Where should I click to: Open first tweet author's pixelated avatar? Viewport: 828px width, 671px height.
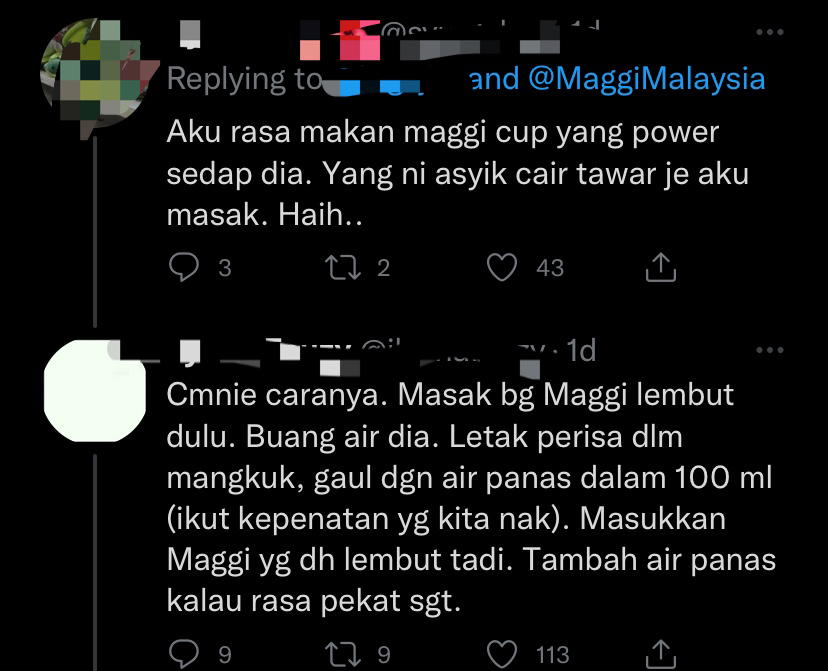pos(96,75)
